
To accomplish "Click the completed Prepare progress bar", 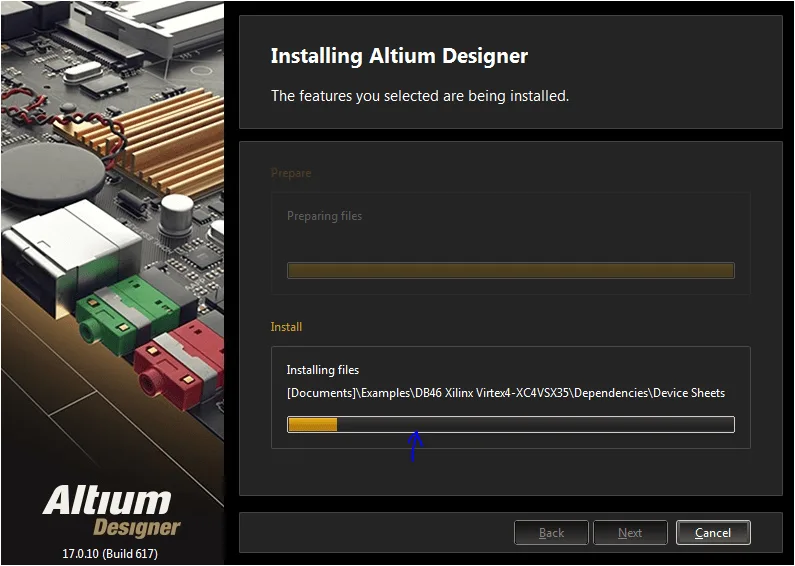I will [x=511, y=270].
